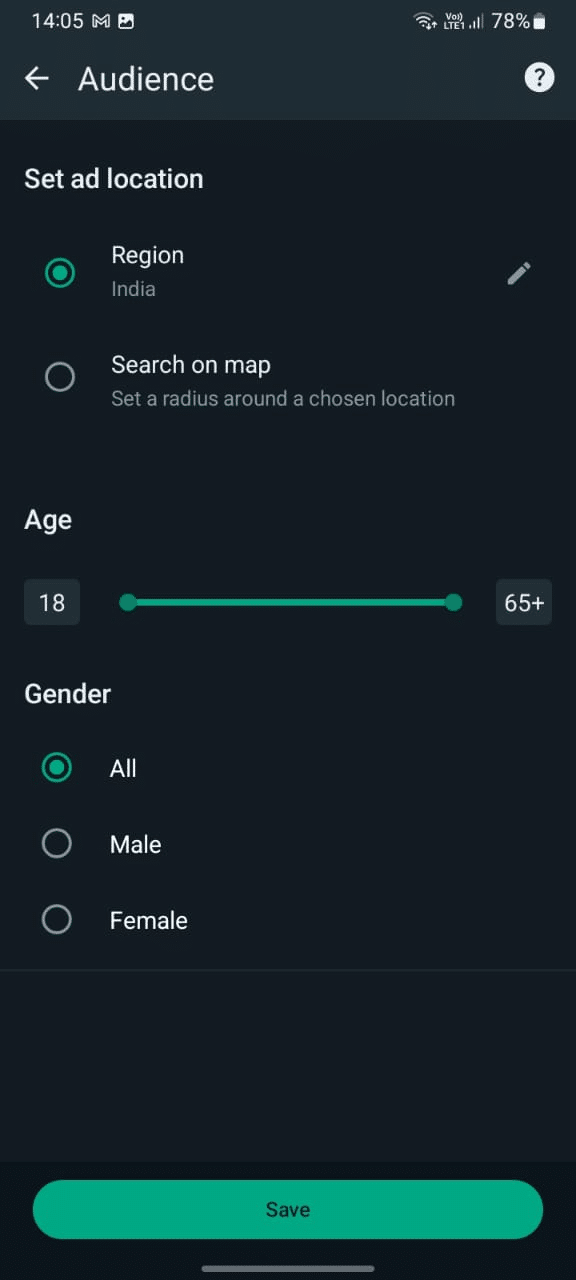
Task: Tap the back arrow to exit Audience
Action: coord(36,78)
